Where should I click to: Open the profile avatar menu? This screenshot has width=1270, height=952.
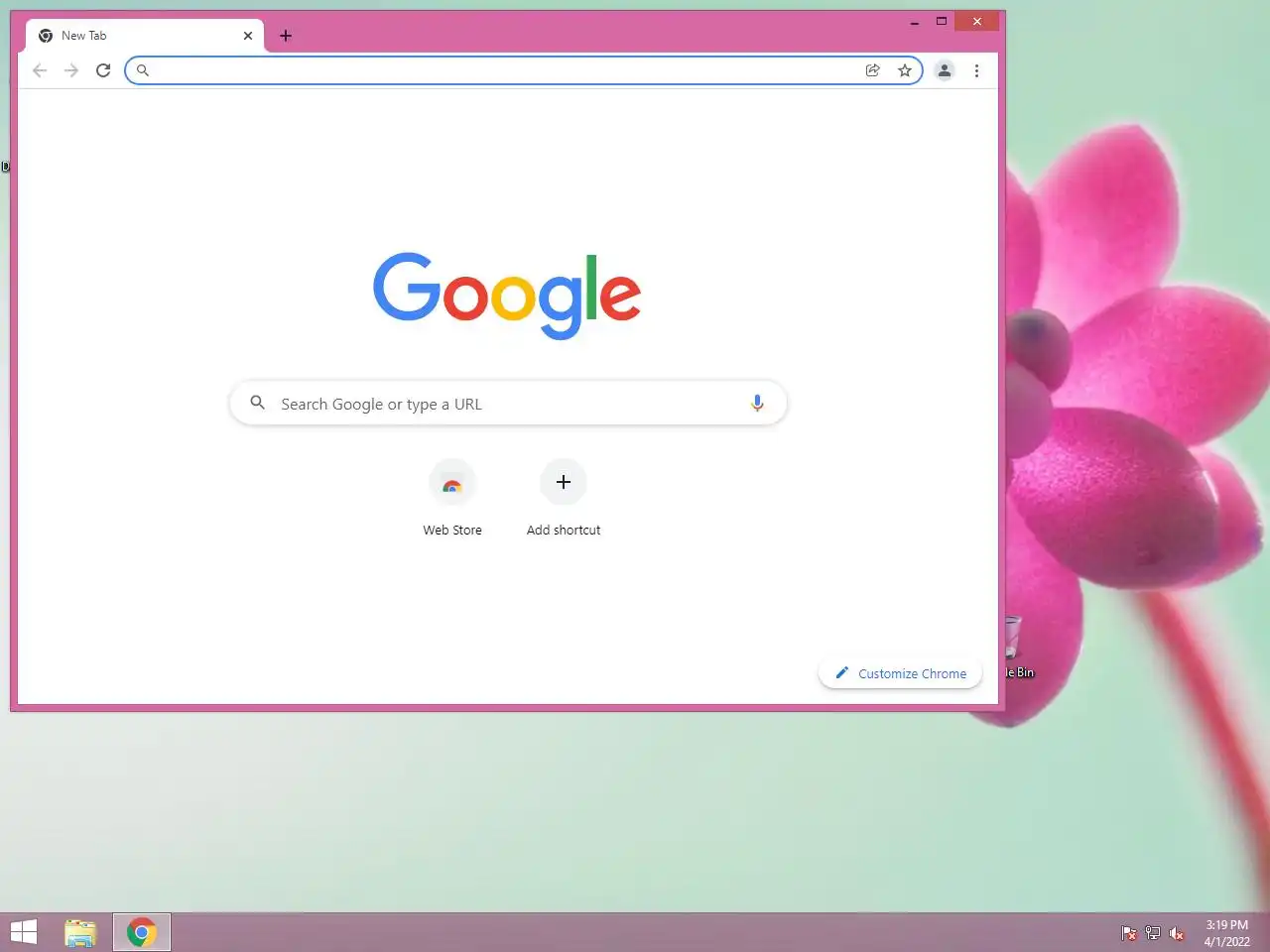[945, 70]
